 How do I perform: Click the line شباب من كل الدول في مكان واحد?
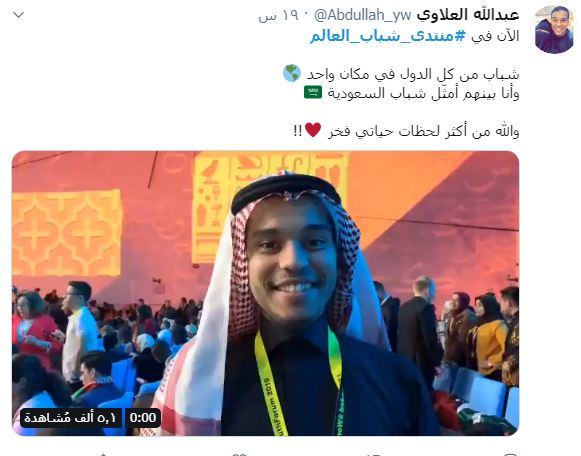pos(412,74)
